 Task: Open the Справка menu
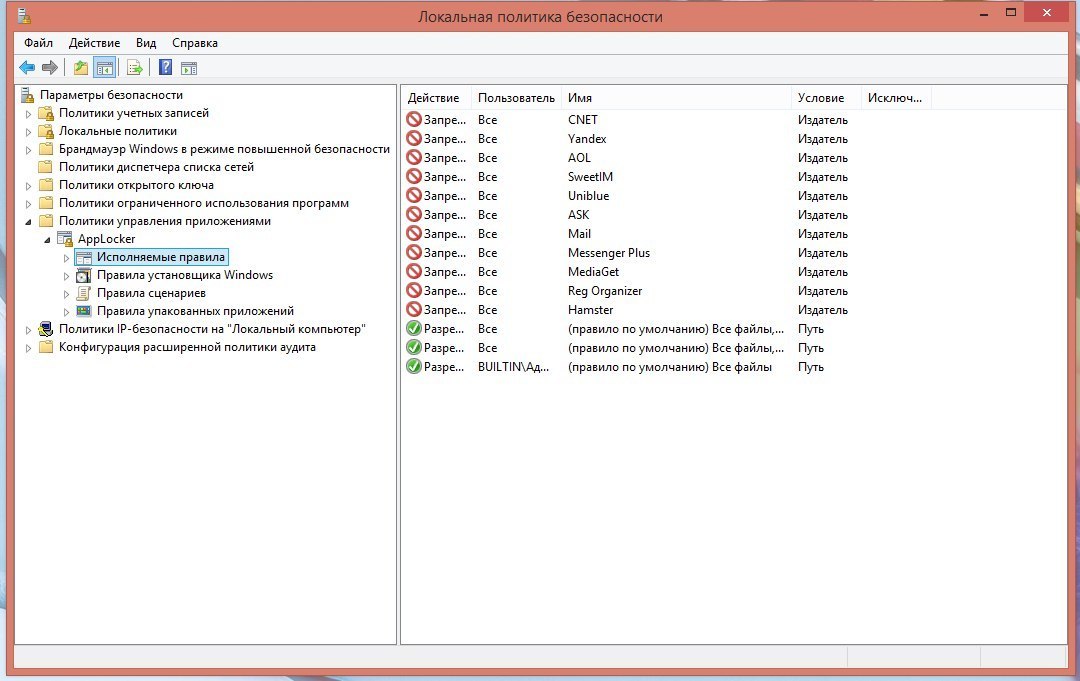click(194, 43)
